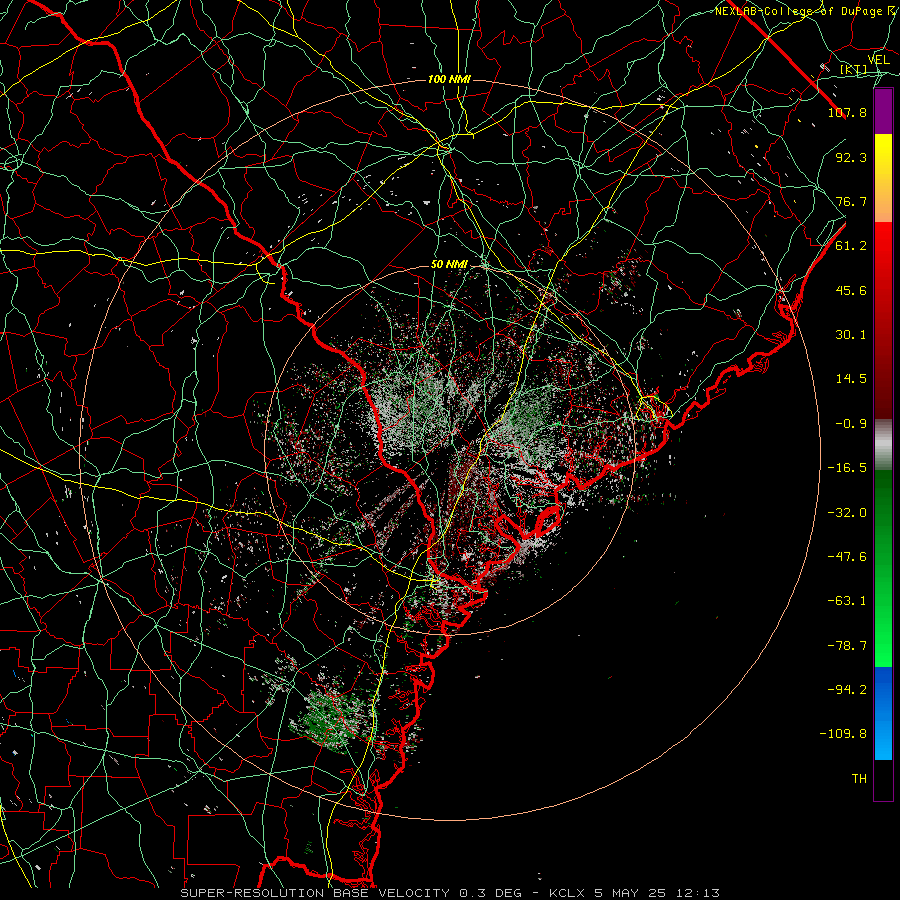Viewport: 900px width, 900px height.
Task: Click the Super-Resolution Base Velocity caption
Action: click(450, 893)
